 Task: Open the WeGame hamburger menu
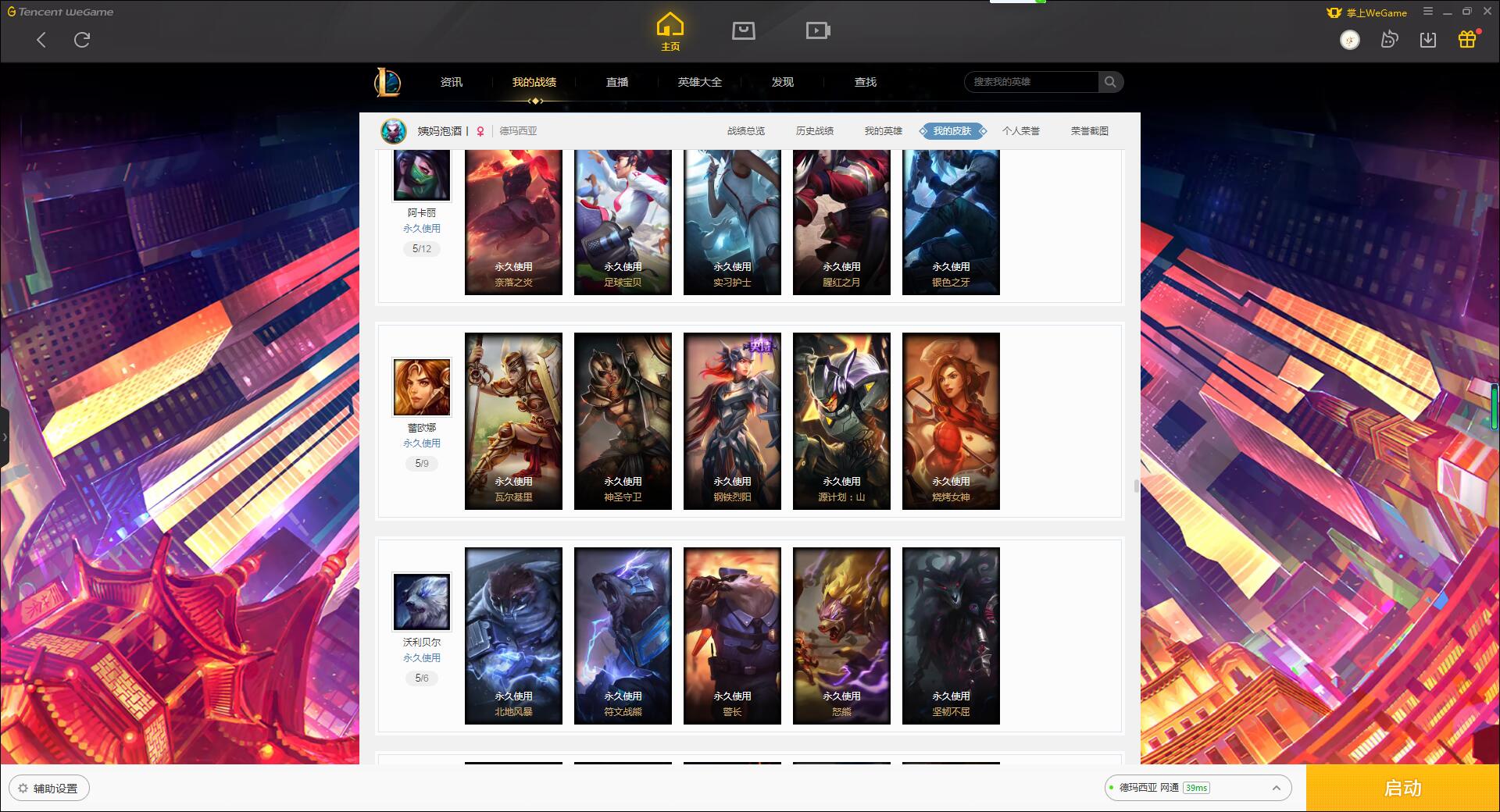pyautogui.click(x=1428, y=12)
